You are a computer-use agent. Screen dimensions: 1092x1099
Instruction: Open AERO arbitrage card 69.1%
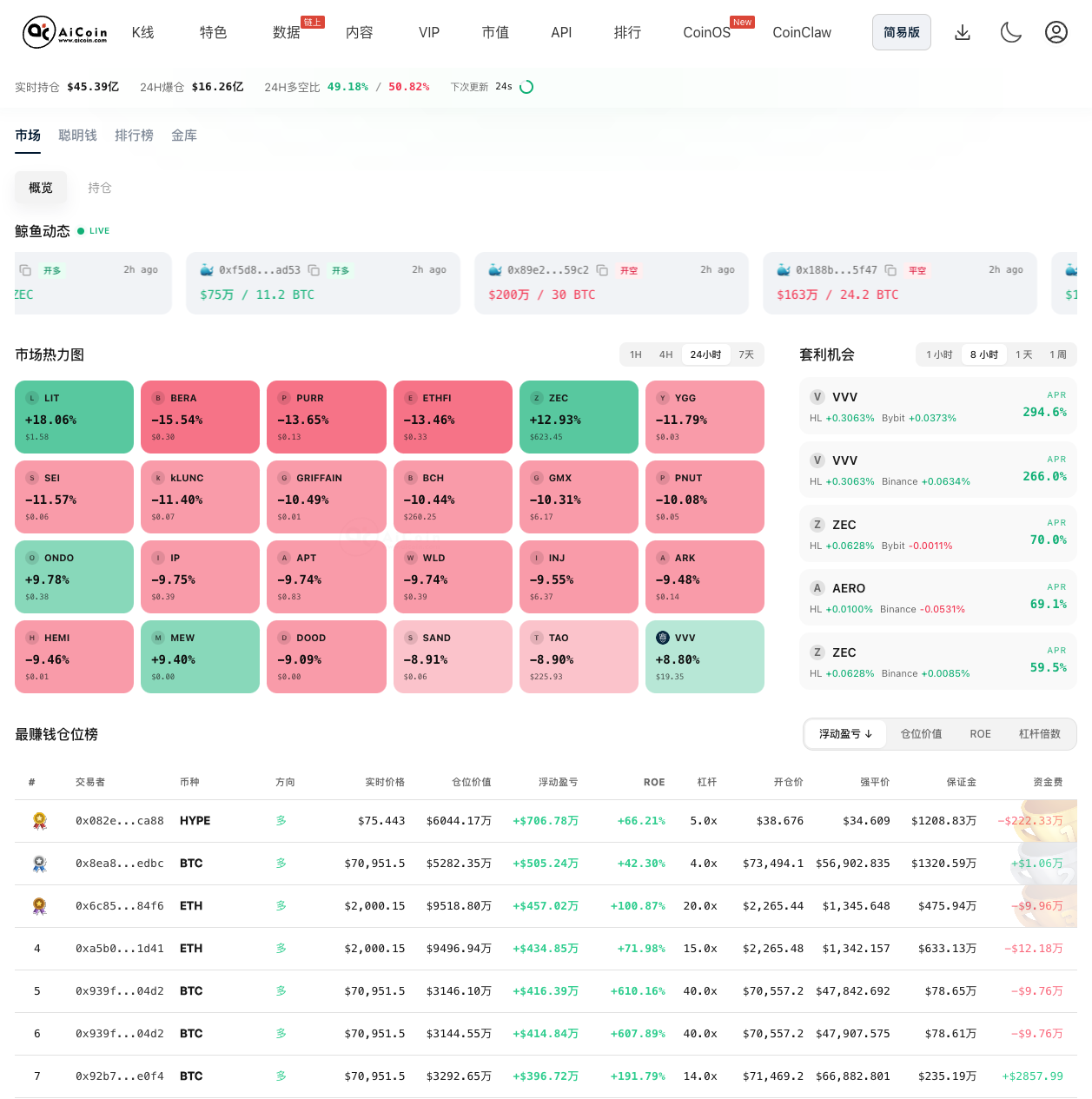click(938, 598)
